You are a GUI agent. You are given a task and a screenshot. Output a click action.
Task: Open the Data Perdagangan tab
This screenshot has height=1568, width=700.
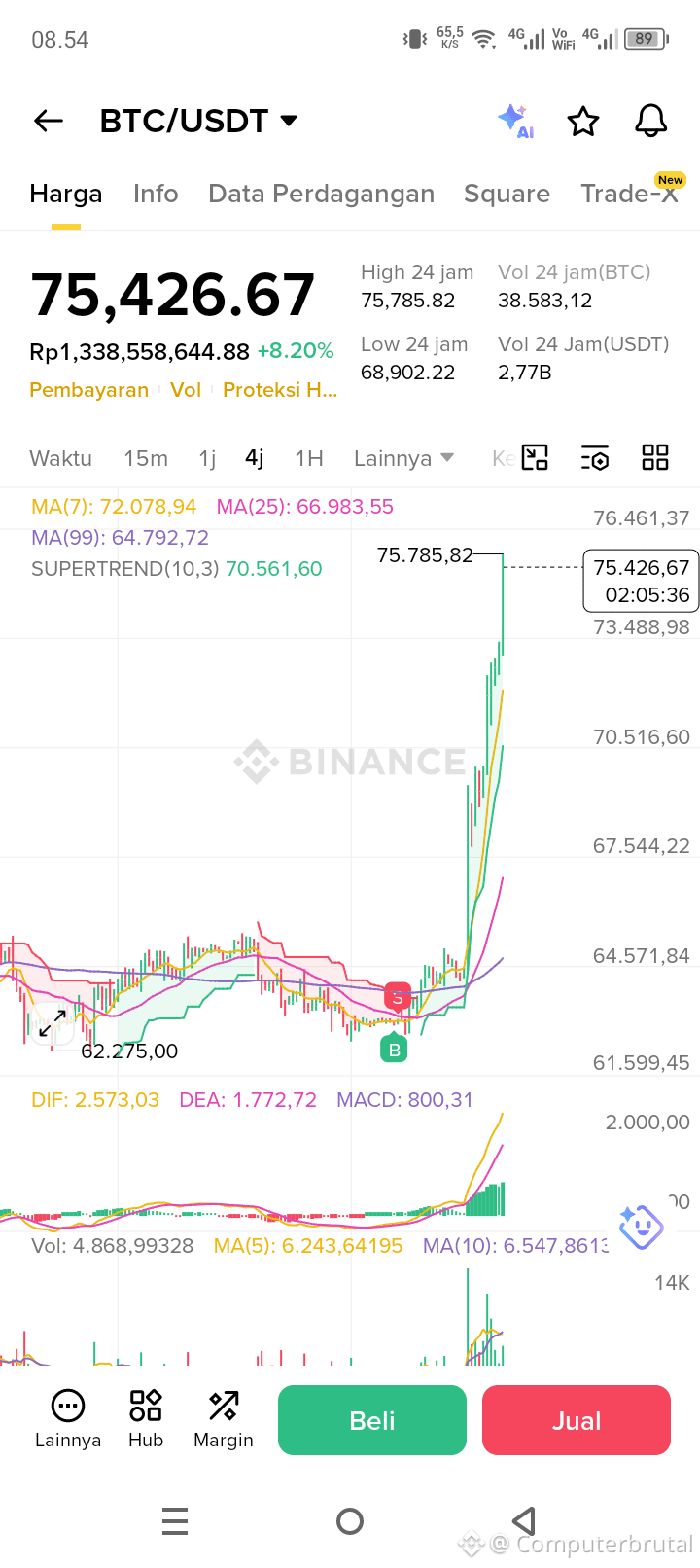(x=321, y=194)
